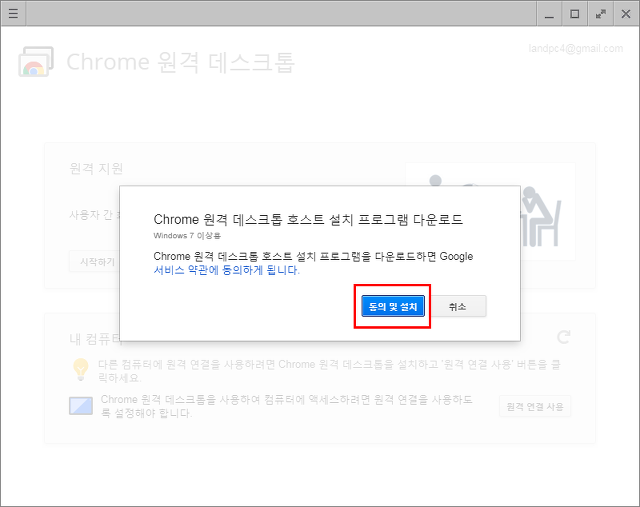Maximize the window using square icon

[575, 14]
